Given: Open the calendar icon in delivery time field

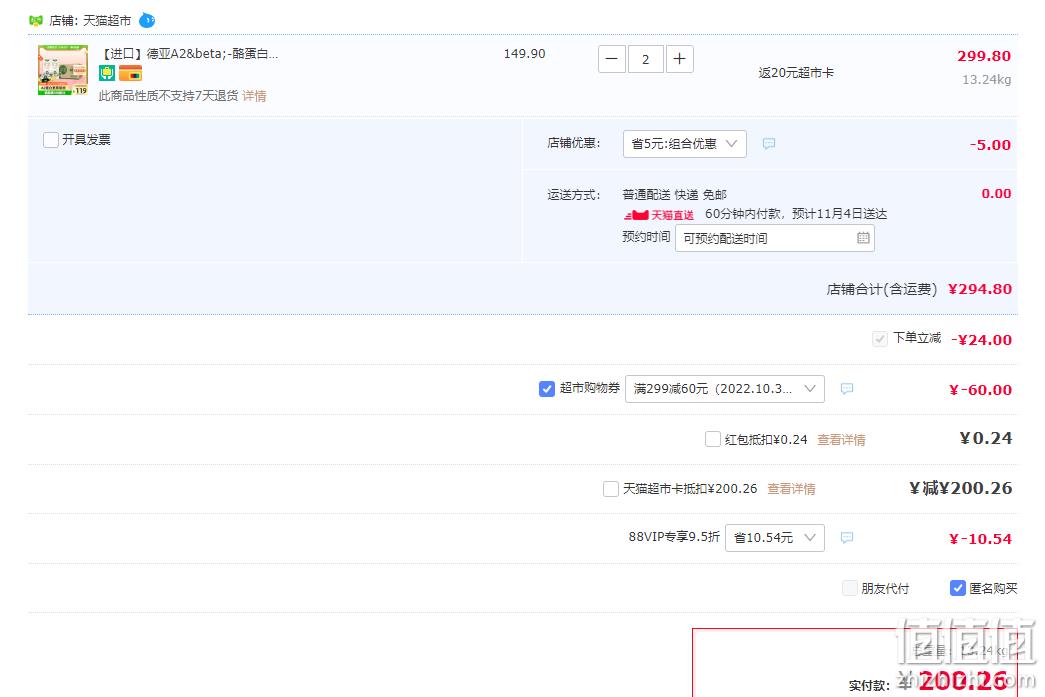Looking at the screenshot, I should click(863, 238).
